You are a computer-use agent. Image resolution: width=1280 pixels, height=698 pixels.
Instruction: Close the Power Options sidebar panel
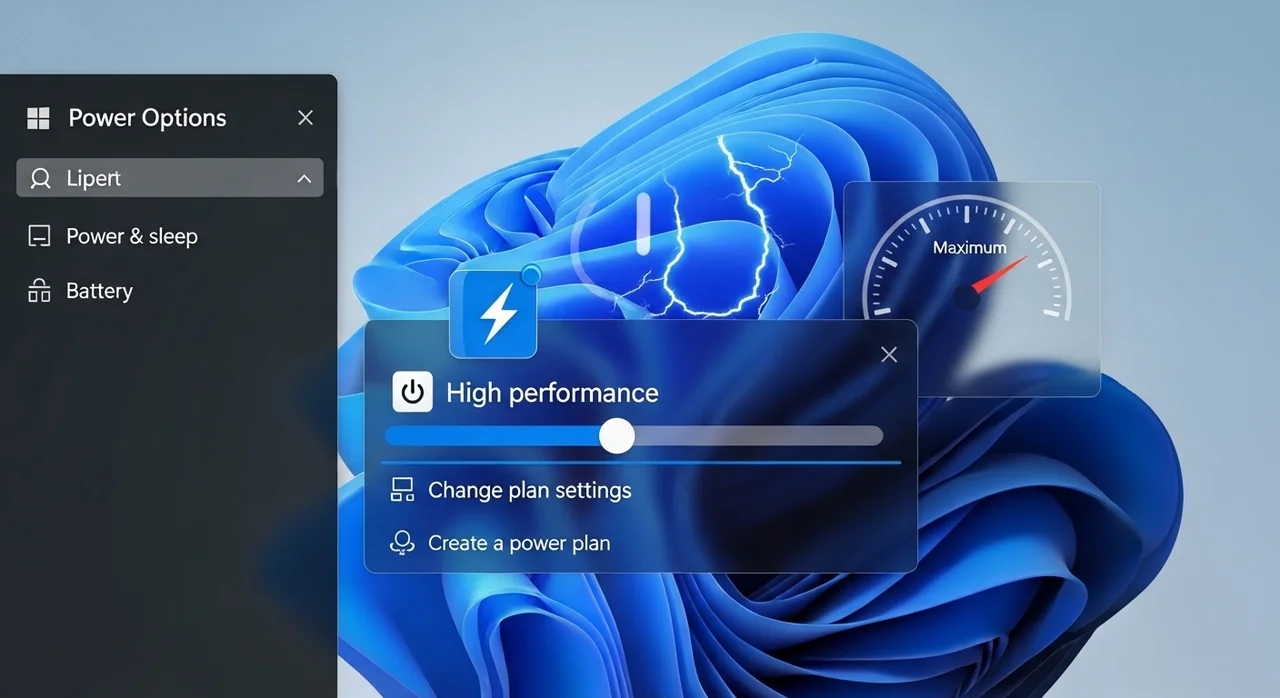tap(305, 118)
